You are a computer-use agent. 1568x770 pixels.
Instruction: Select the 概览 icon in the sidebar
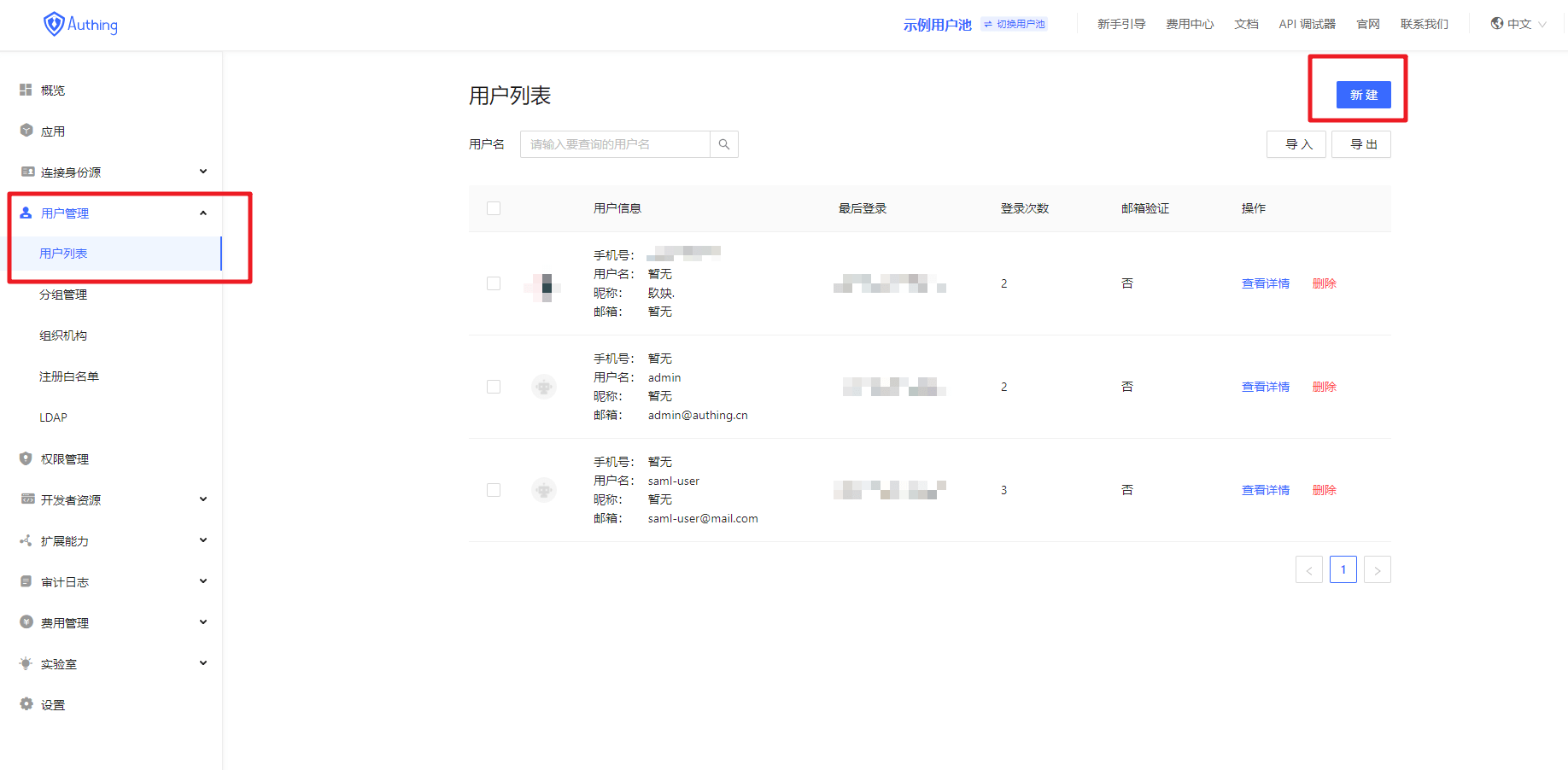(26, 89)
